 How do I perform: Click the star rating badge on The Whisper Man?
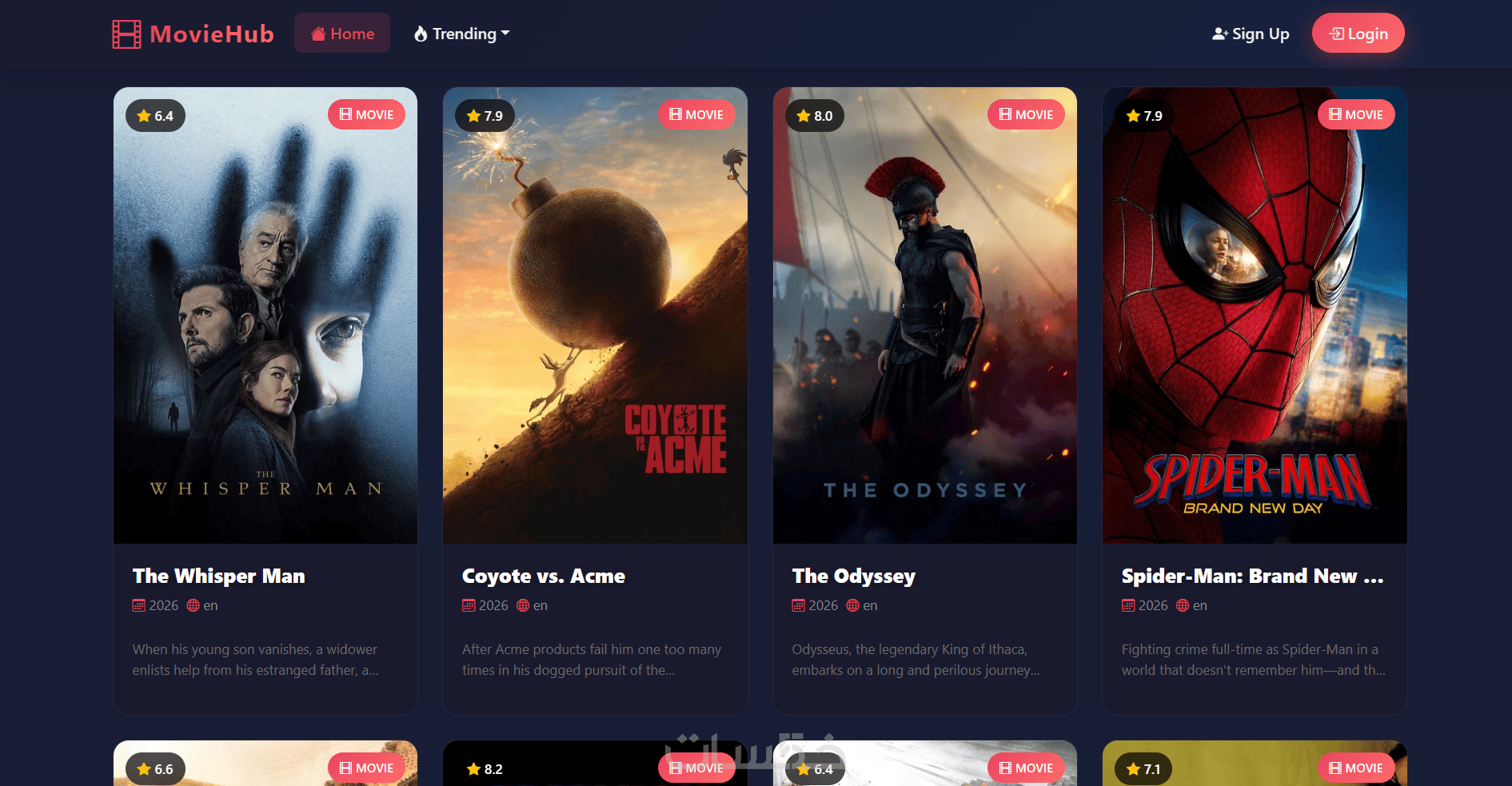coord(155,116)
